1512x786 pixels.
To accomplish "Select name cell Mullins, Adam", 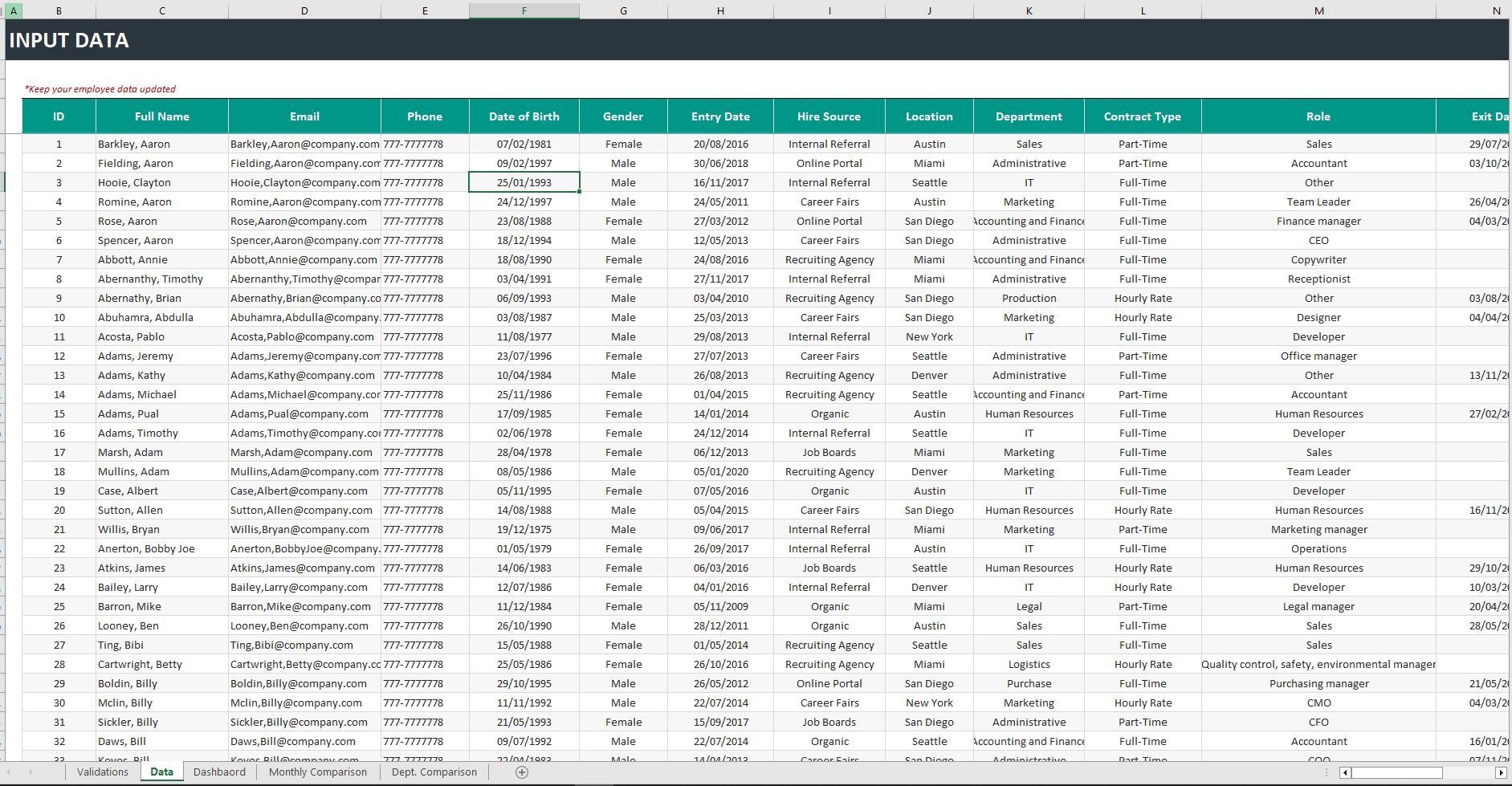I will point(162,471).
